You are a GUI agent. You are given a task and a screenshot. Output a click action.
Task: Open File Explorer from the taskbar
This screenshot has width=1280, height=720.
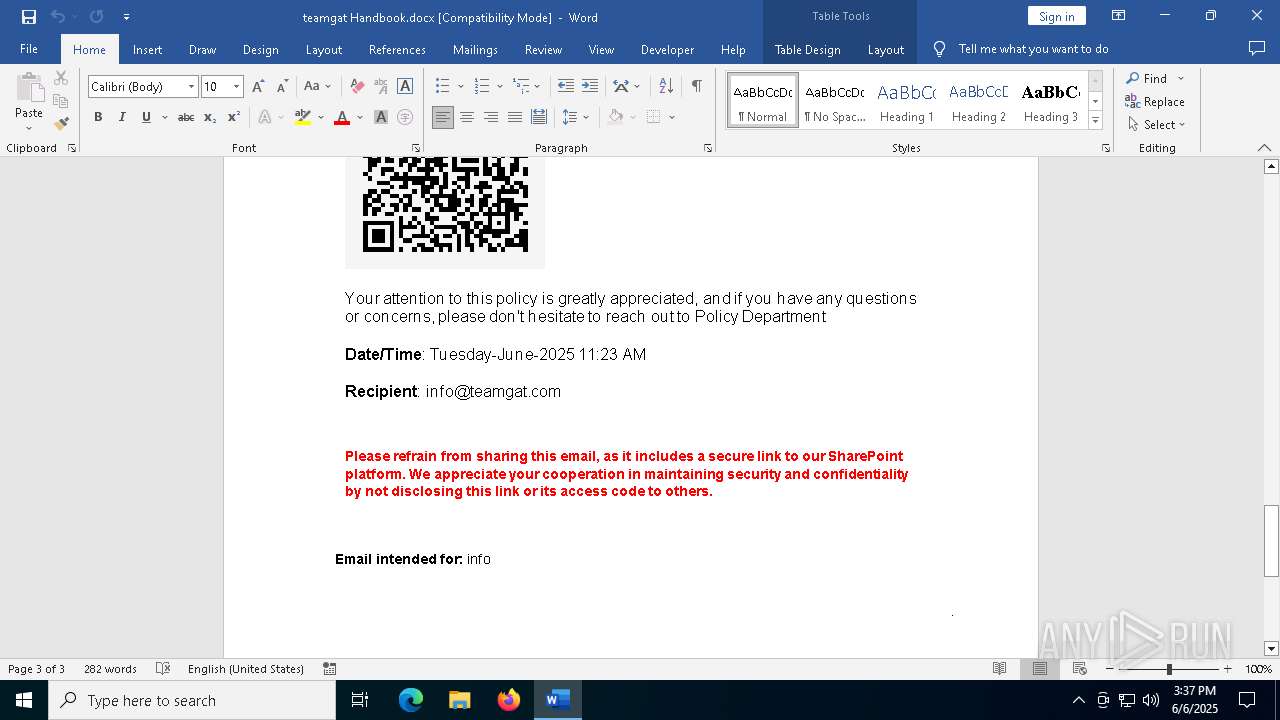point(459,700)
